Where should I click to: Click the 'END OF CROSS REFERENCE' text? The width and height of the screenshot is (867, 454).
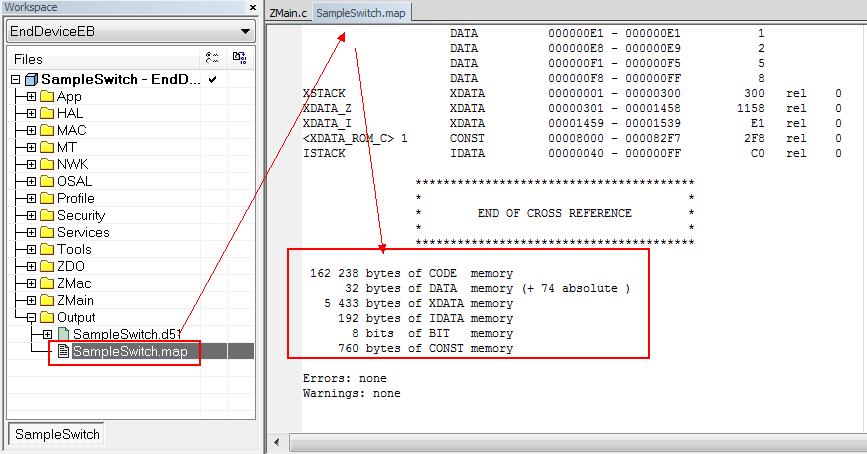pyautogui.click(x=555, y=213)
